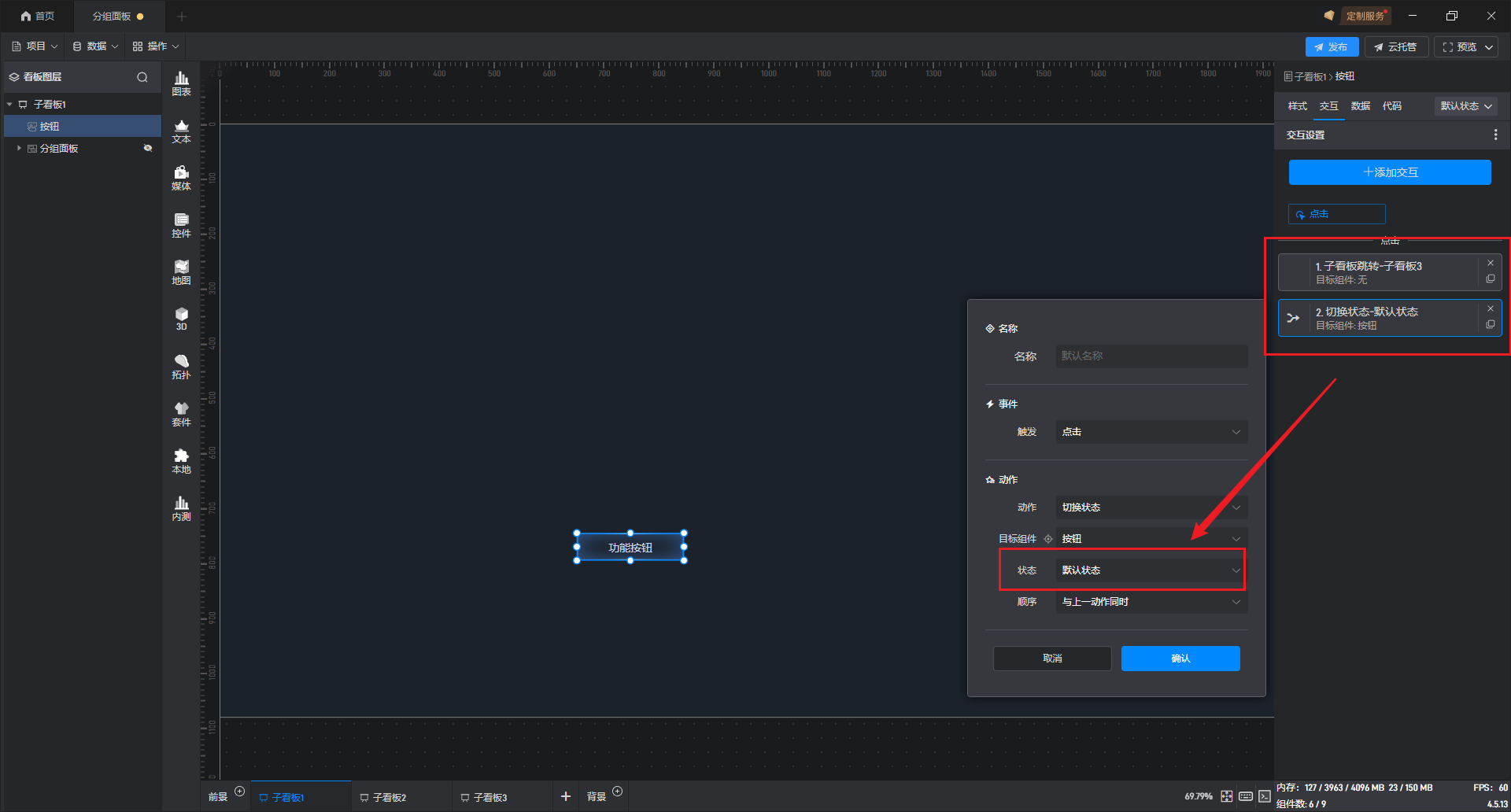Click the 添加交互 add interaction button
Image resolution: width=1511 pixels, height=812 pixels.
(x=1389, y=172)
